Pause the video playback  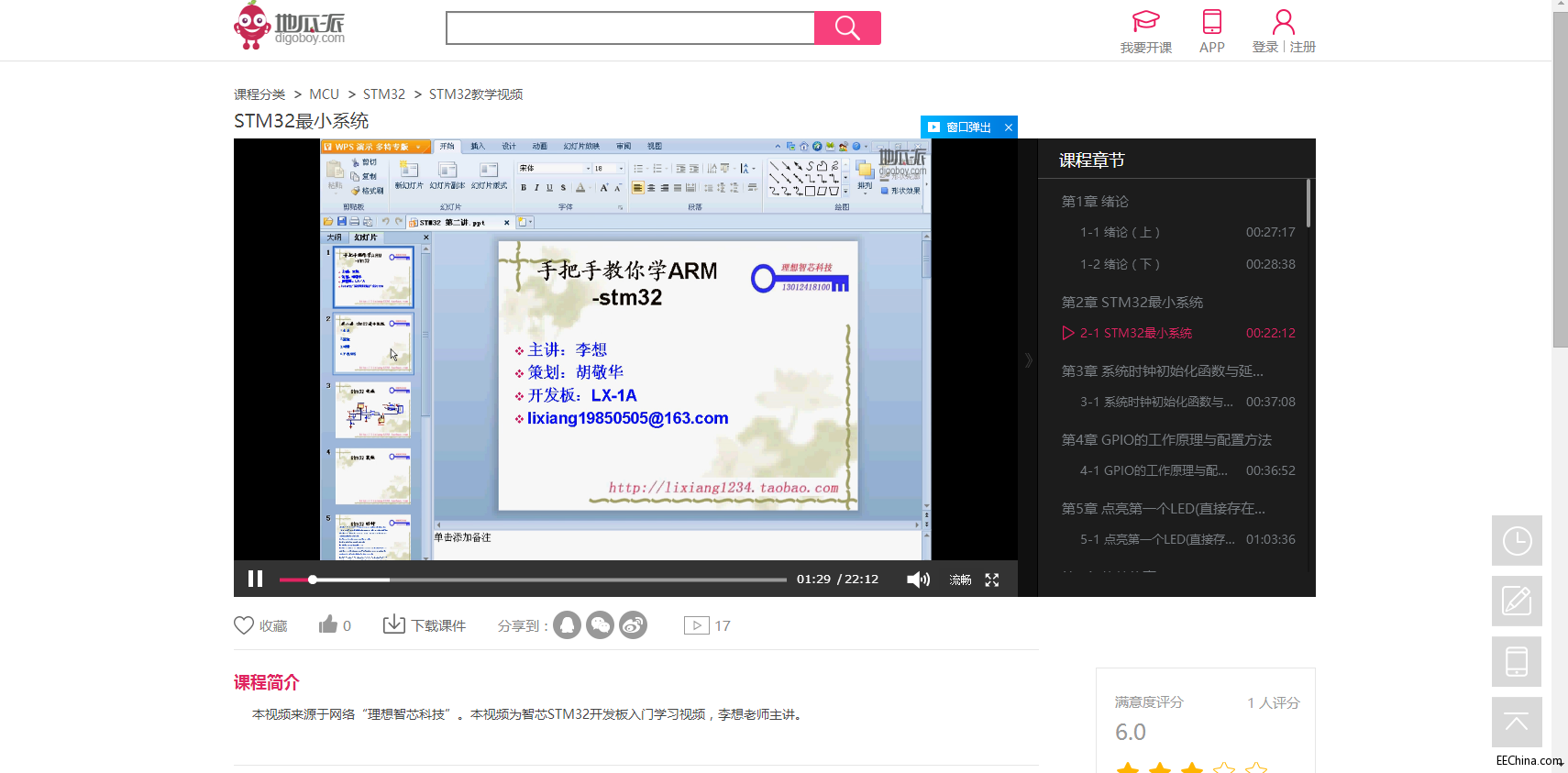pyautogui.click(x=255, y=579)
